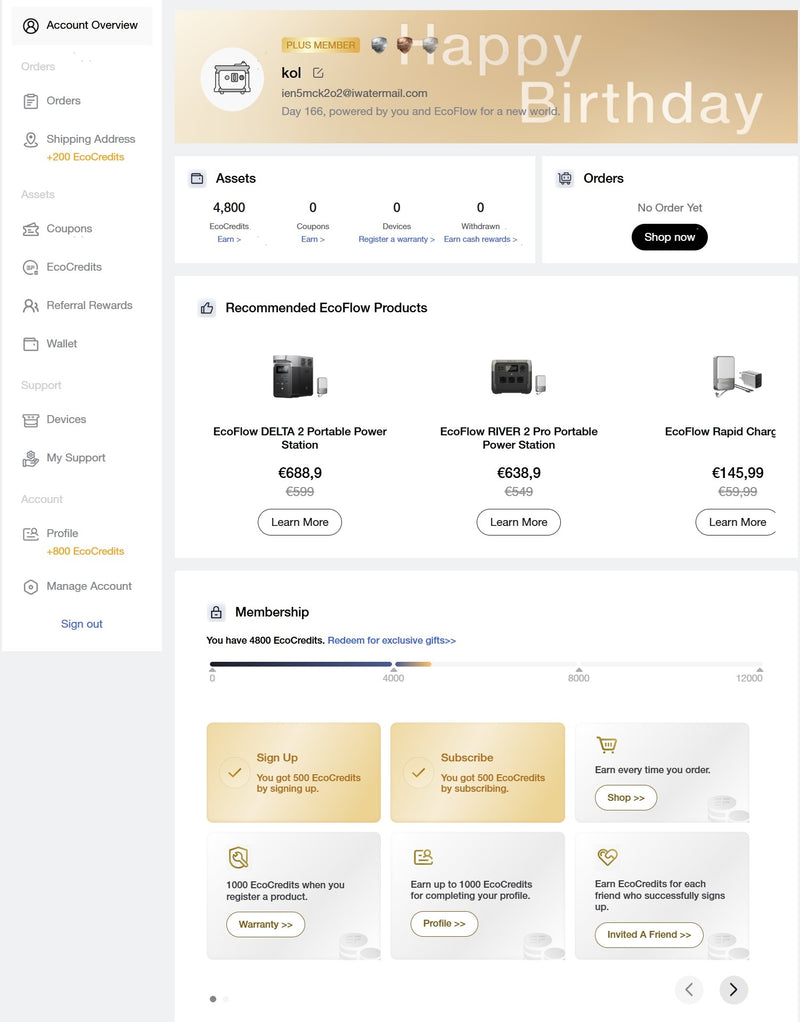800x1022 pixels.
Task: Click the profile card icon on profile task
Action: 423,856
